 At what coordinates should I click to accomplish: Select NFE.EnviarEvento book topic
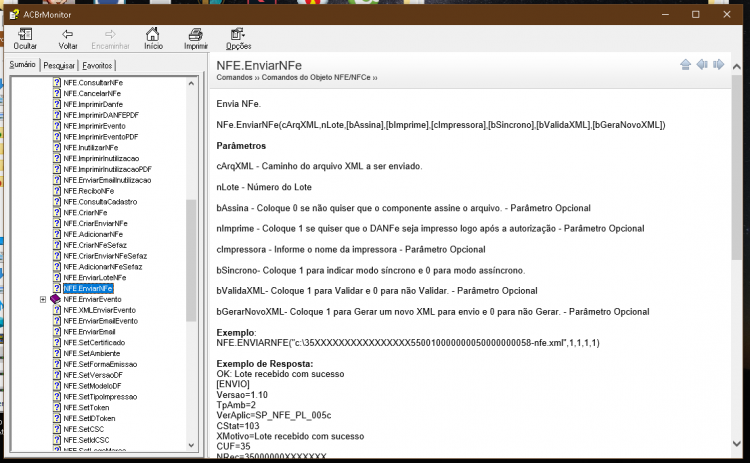point(92,299)
